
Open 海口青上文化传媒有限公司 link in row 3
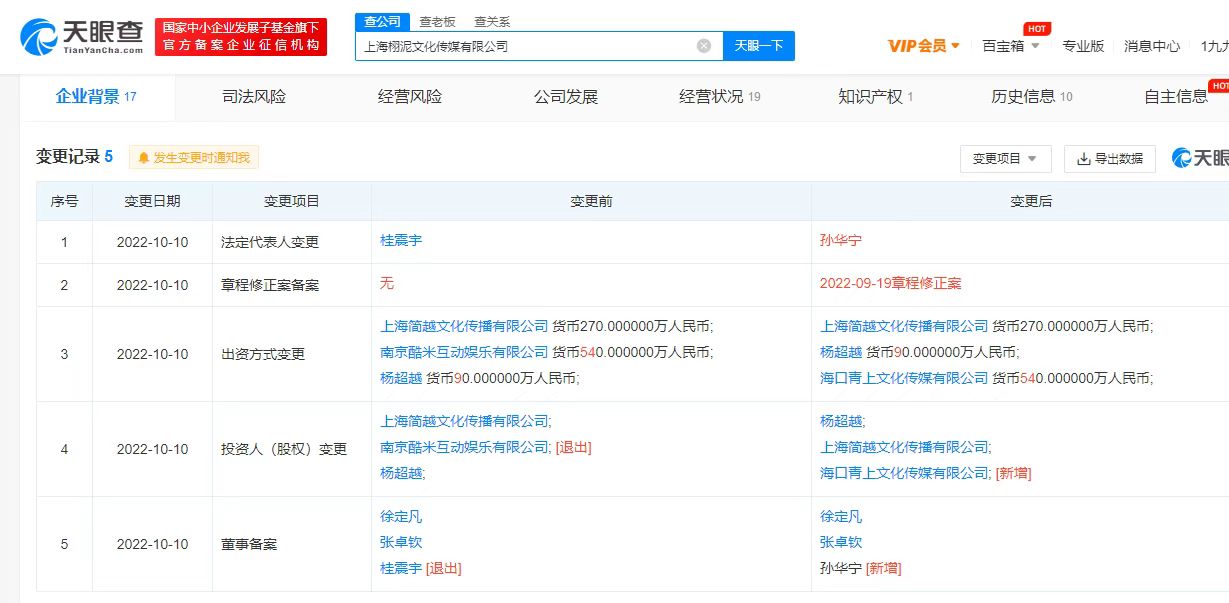point(904,378)
